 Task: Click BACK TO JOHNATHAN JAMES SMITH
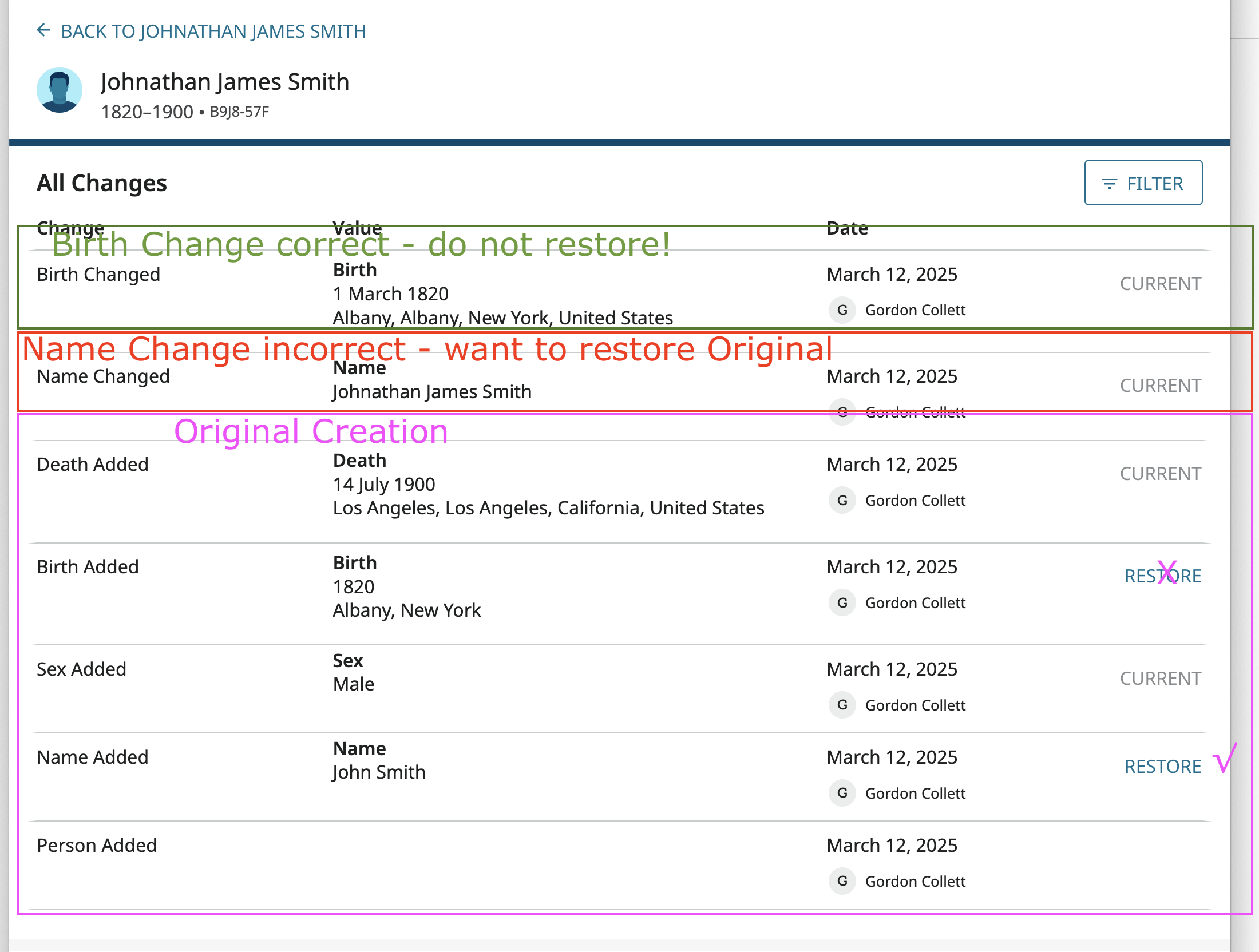[x=214, y=31]
